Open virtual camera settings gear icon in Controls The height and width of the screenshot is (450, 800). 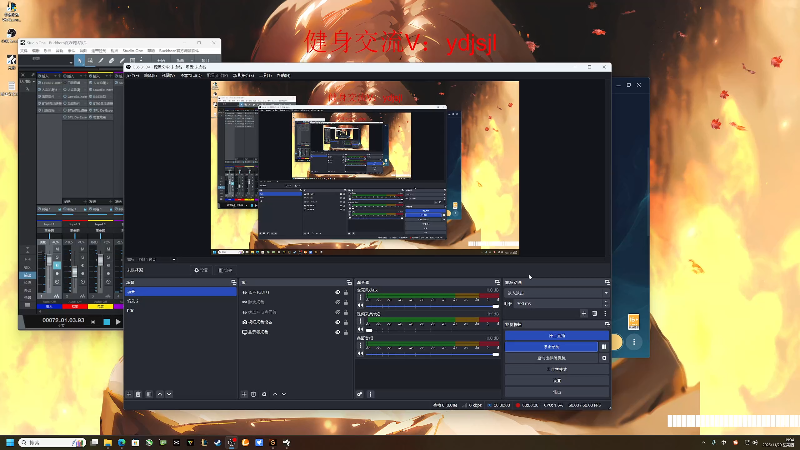tap(604, 358)
